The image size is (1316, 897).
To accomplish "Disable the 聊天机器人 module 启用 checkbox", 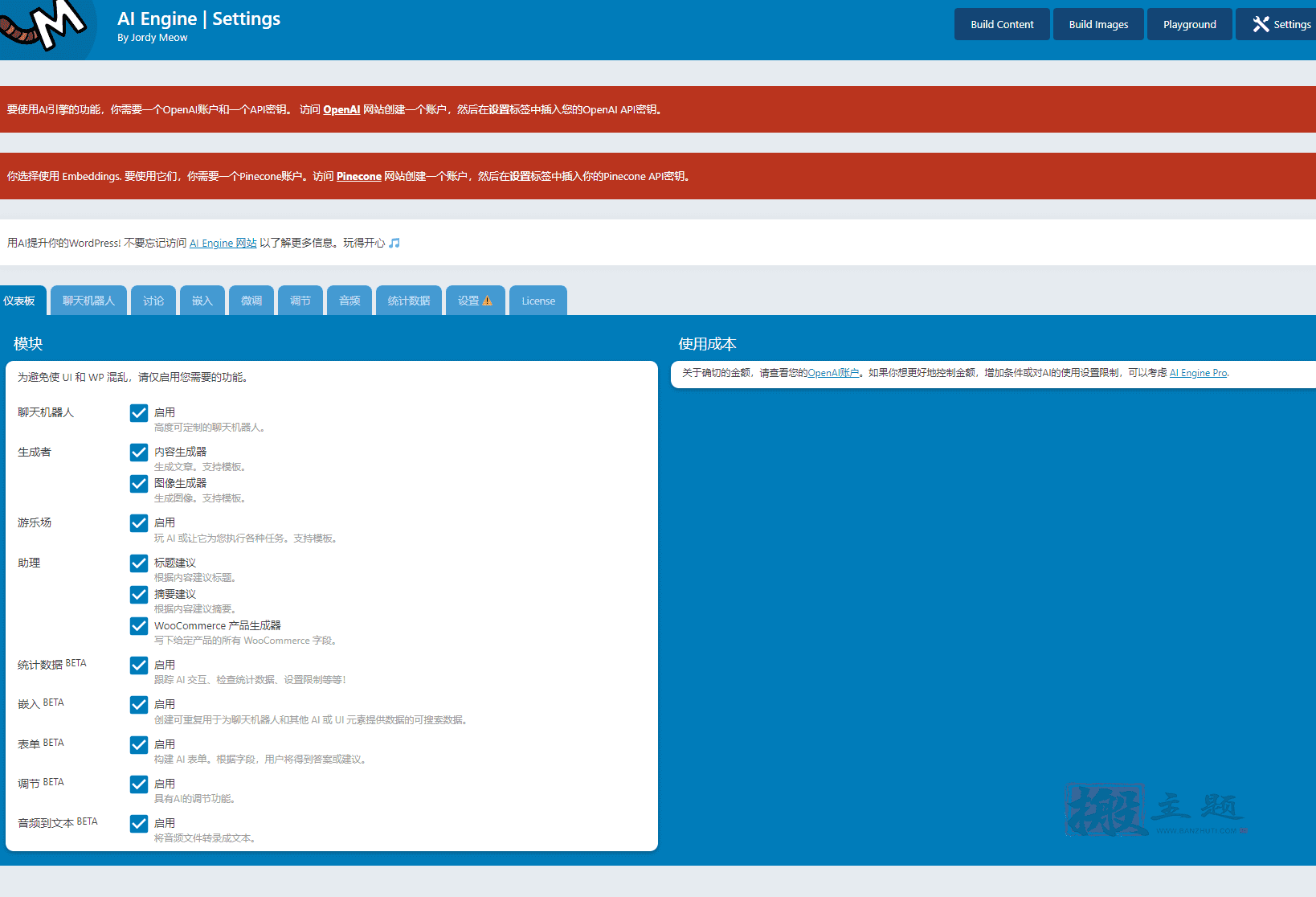I will pyautogui.click(x=139, y=413).
